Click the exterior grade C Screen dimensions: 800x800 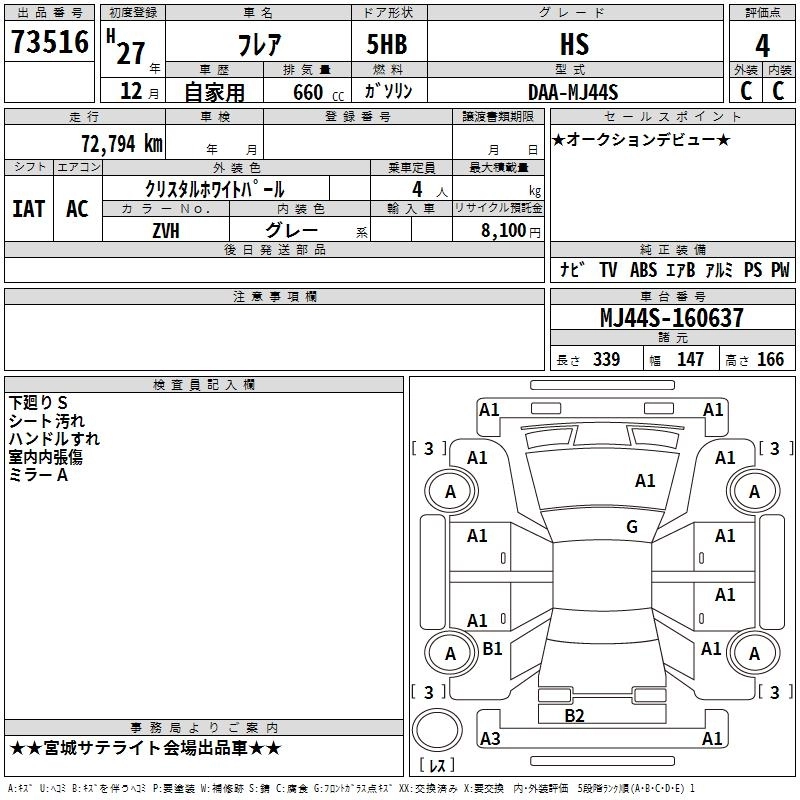tap(746, 91)
